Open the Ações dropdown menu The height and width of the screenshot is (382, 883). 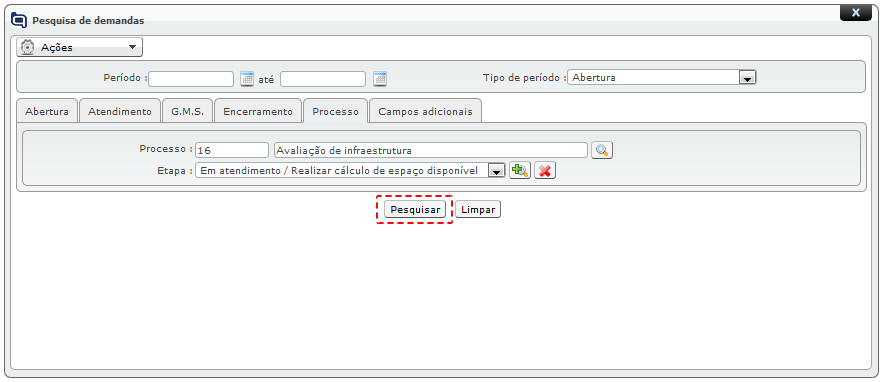coord(79,47)
